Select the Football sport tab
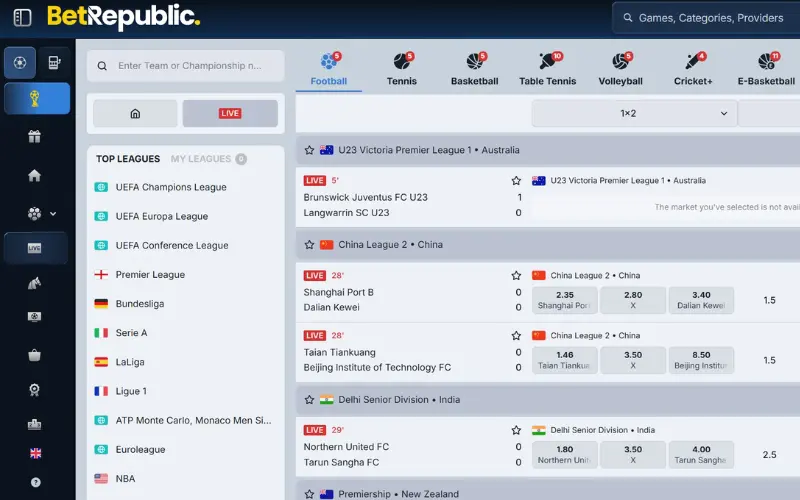 [329, 69]
